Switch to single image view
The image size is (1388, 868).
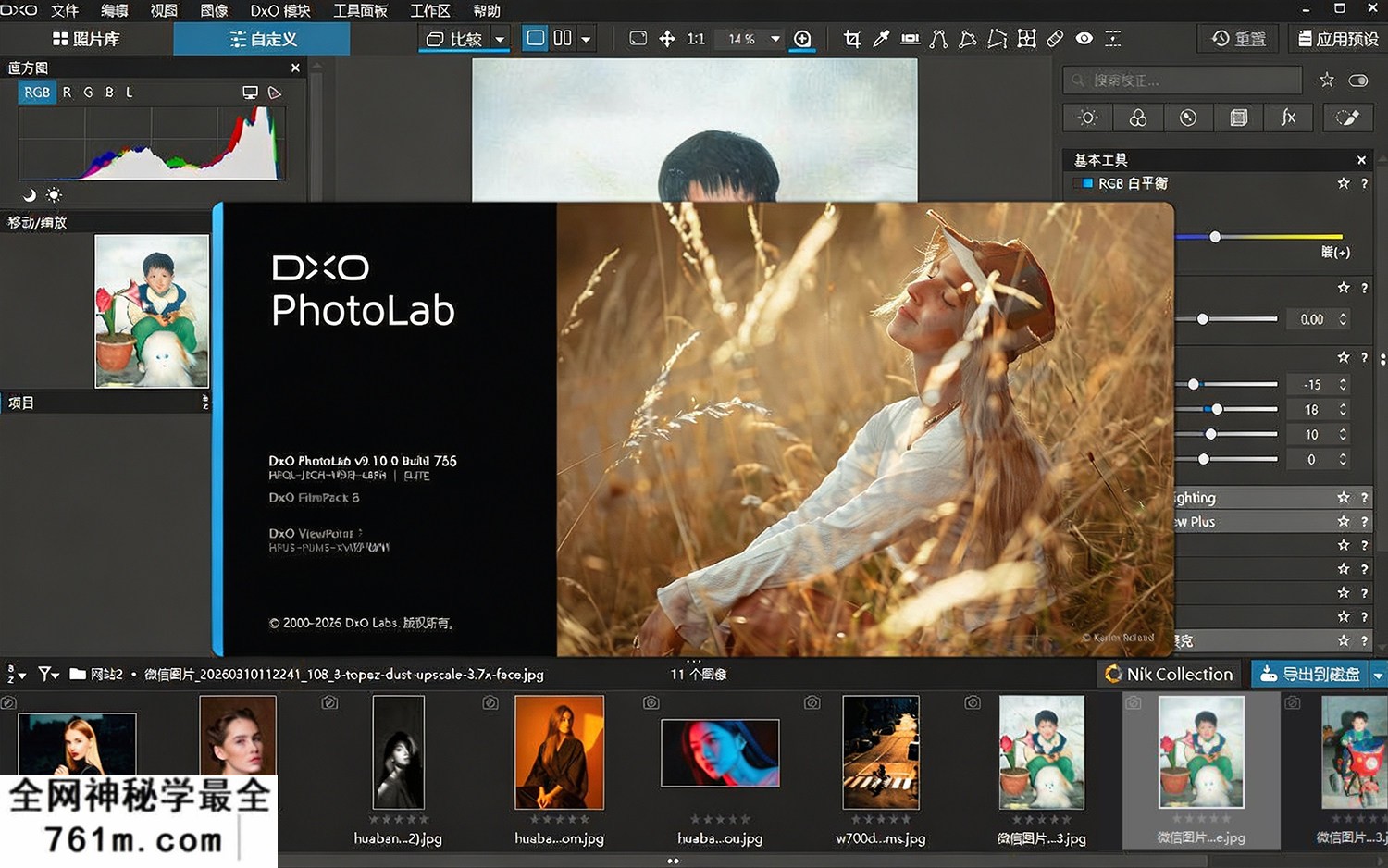(x=536, y=39)
